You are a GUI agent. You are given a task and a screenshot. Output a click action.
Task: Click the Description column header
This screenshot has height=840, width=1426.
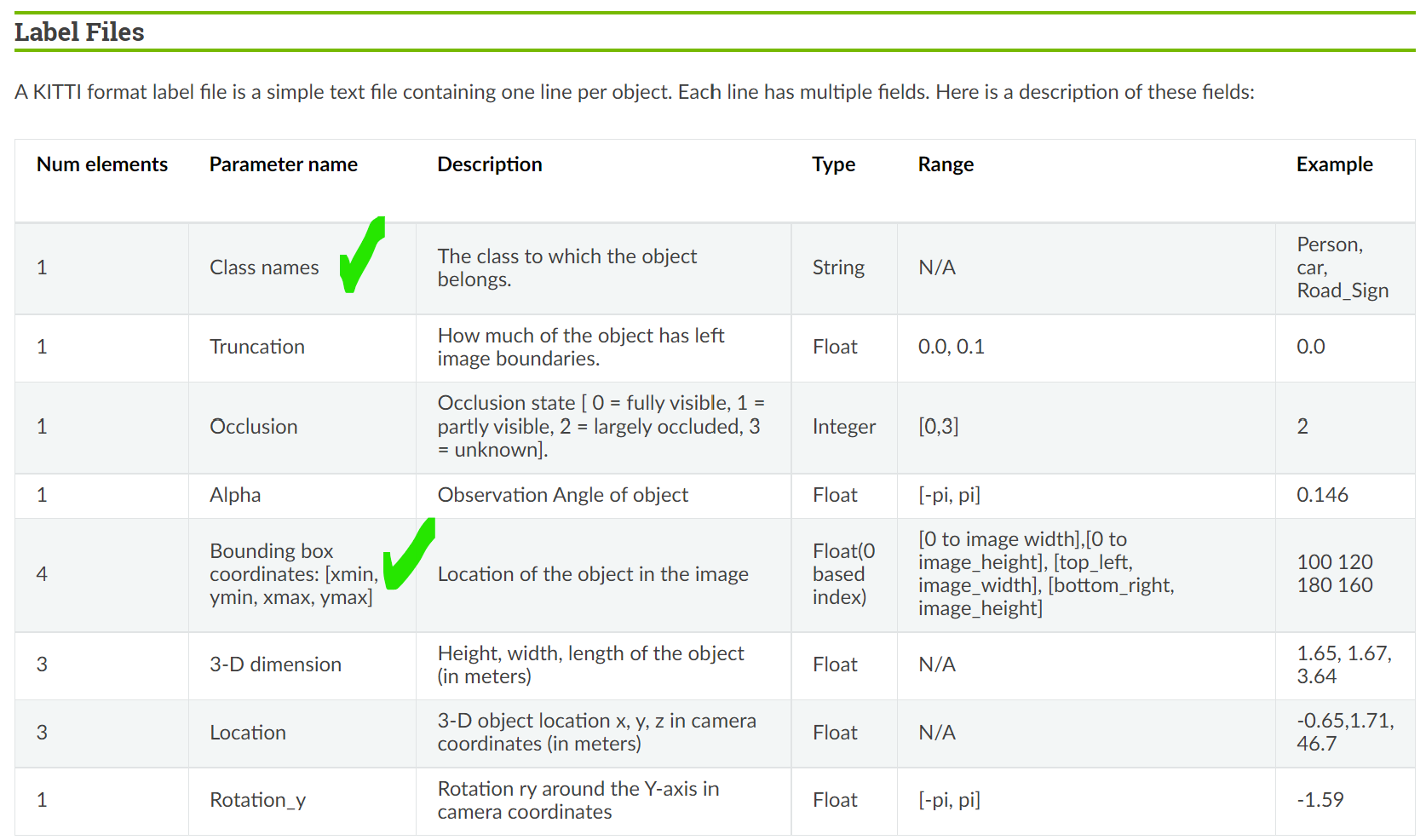(489, 164)
